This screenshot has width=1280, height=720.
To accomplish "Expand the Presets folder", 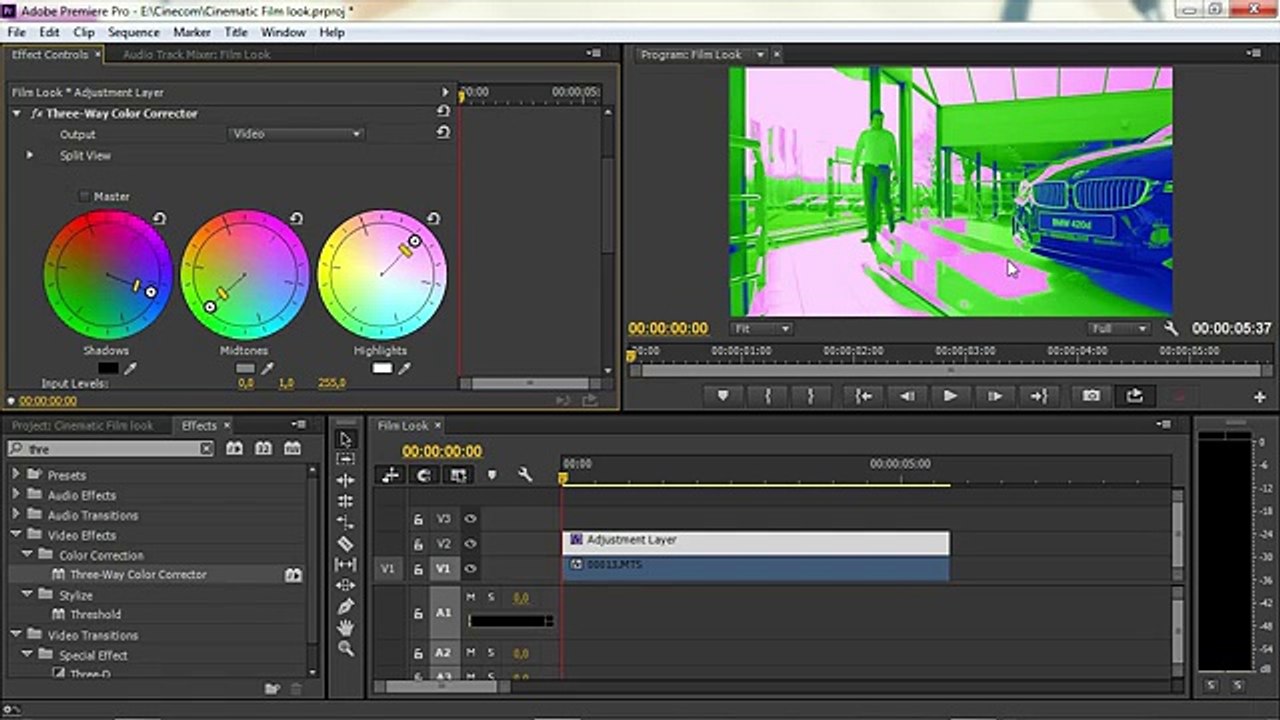I will 16,474.
